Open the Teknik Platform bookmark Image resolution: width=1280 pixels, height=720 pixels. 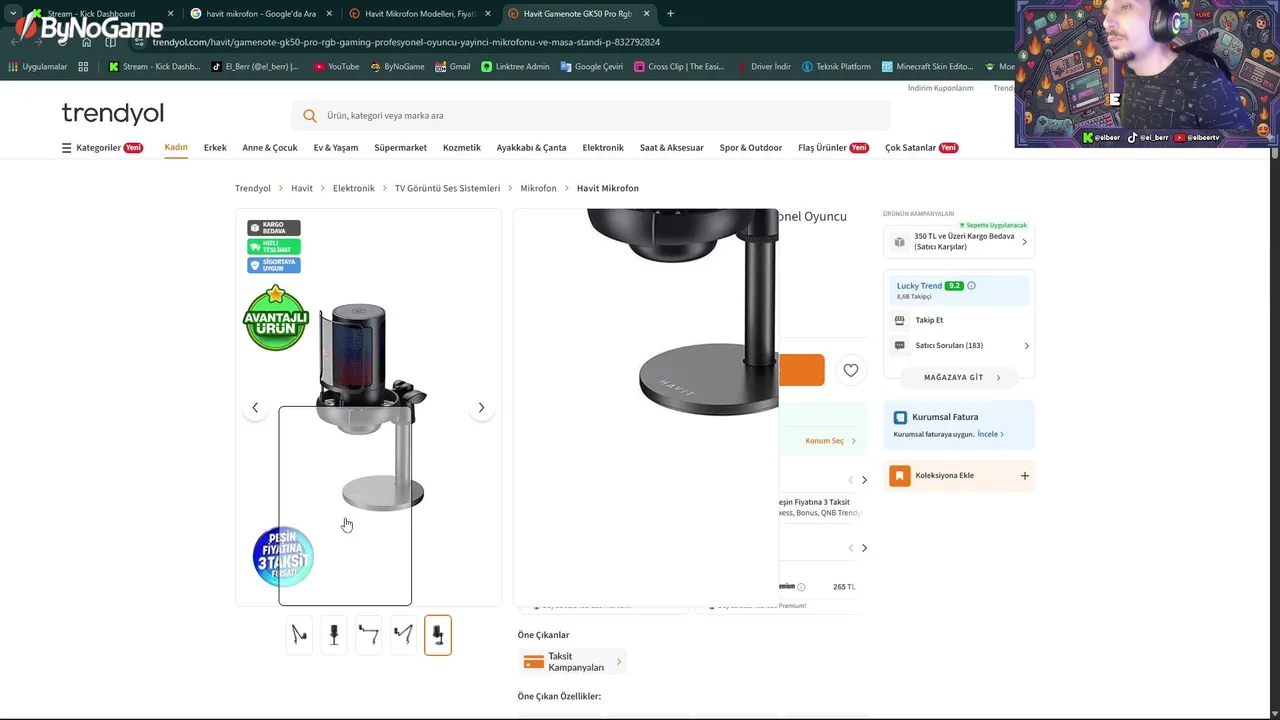[836, 67]
